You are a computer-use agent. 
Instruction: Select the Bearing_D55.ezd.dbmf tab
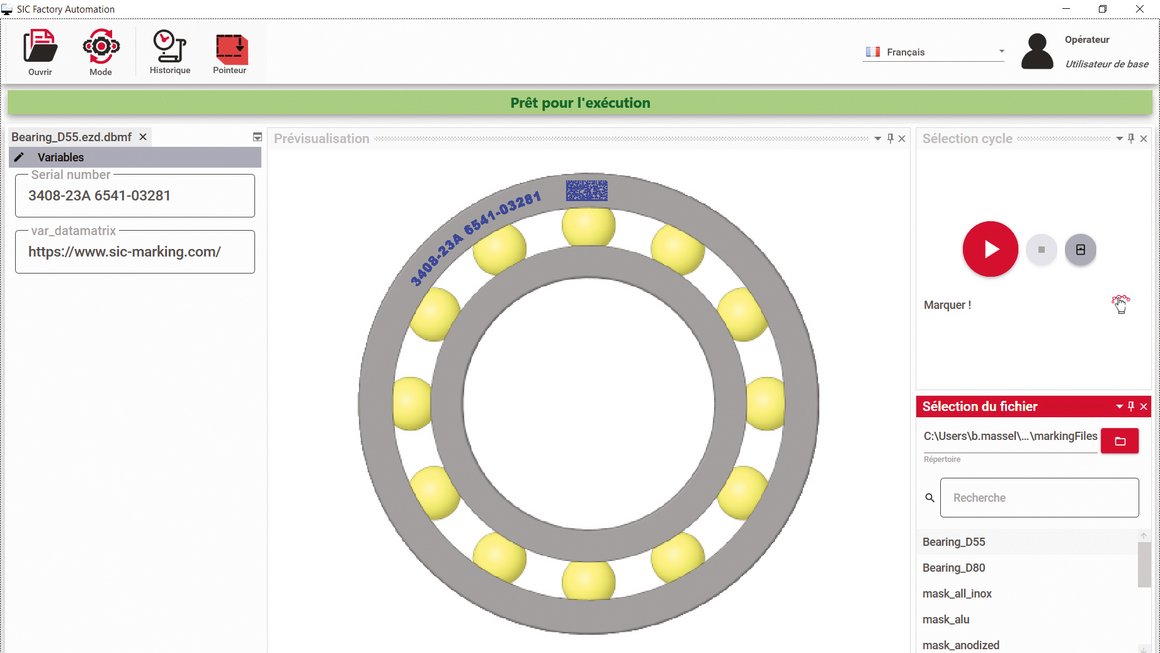coord(71,137)
